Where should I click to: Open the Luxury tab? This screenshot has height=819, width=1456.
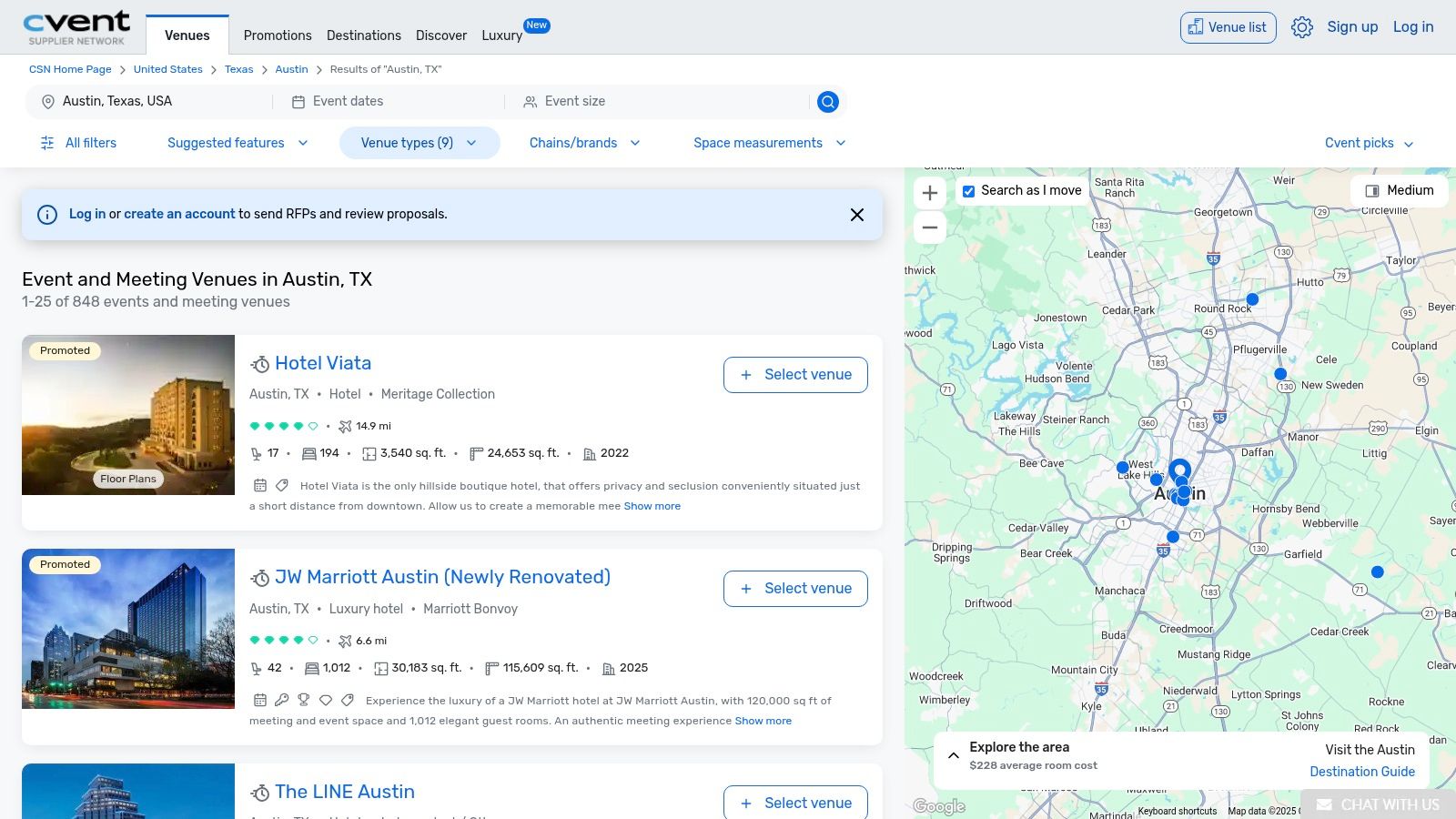(502, 35)
